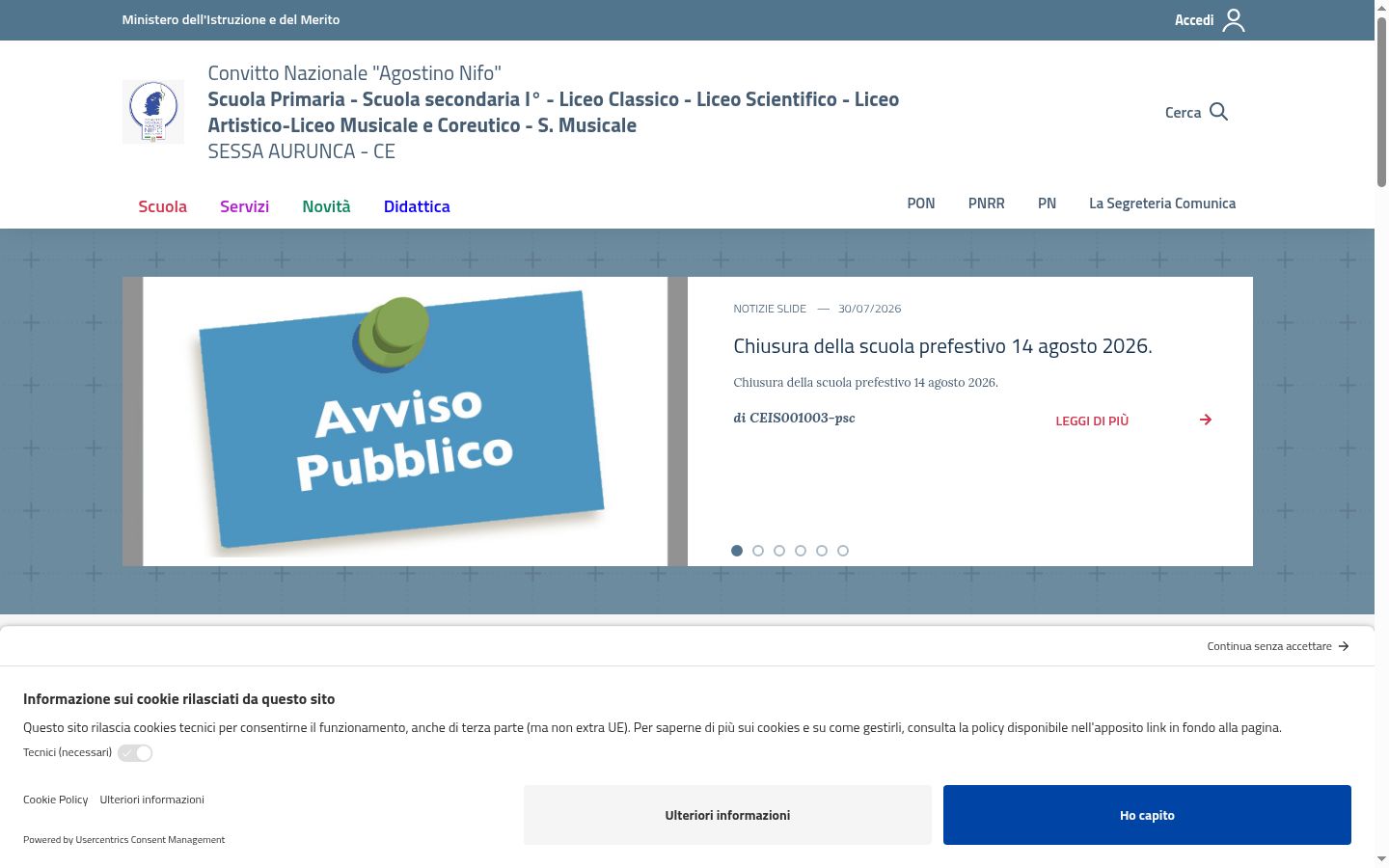Select the second carousel slide dot
The height and width of the screenshot is (868, 1389).
(758, 551)
